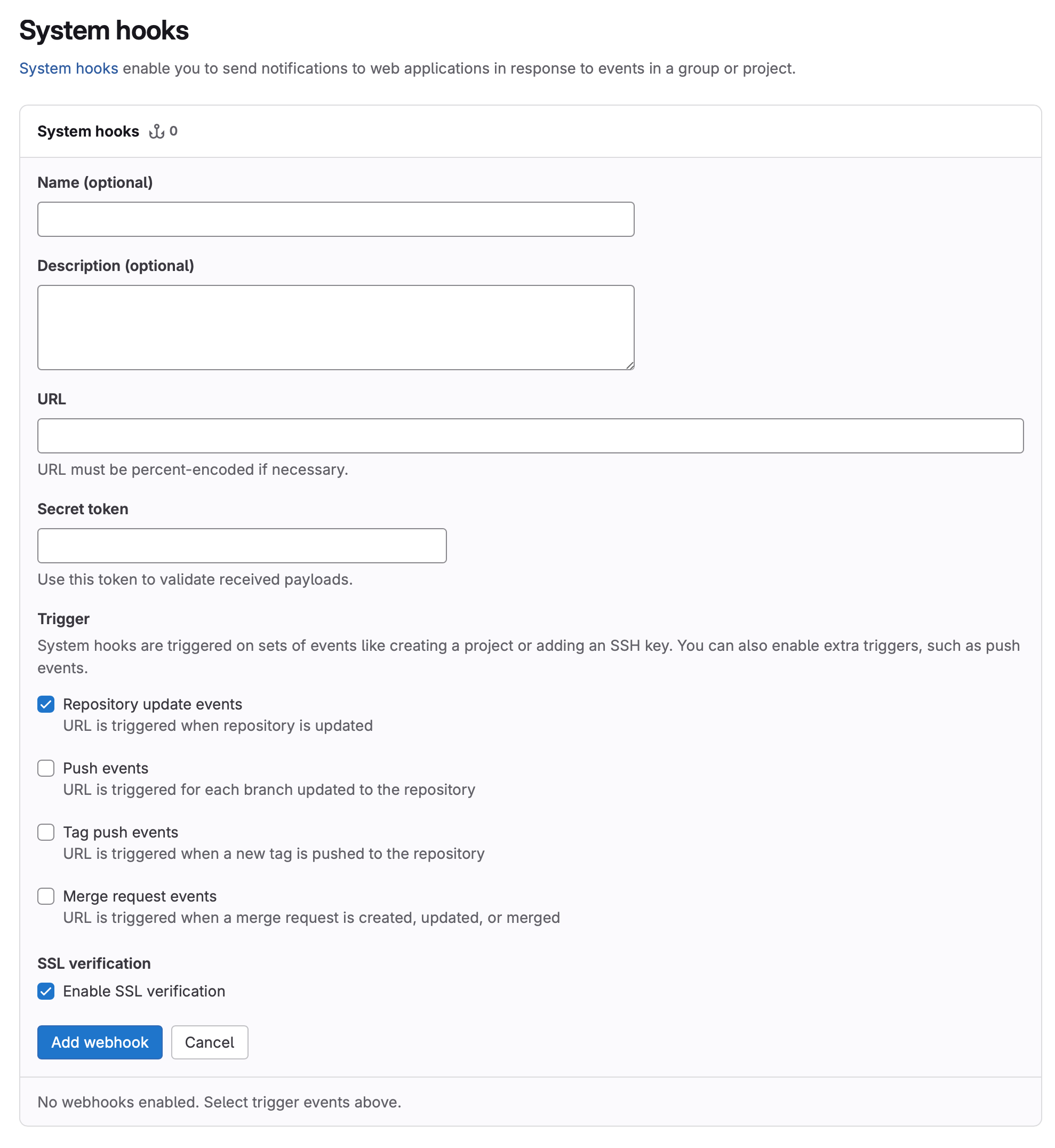This screenshot has width=1055, height=1148.
Task: Click the URL input field
Action: [530, 436]
